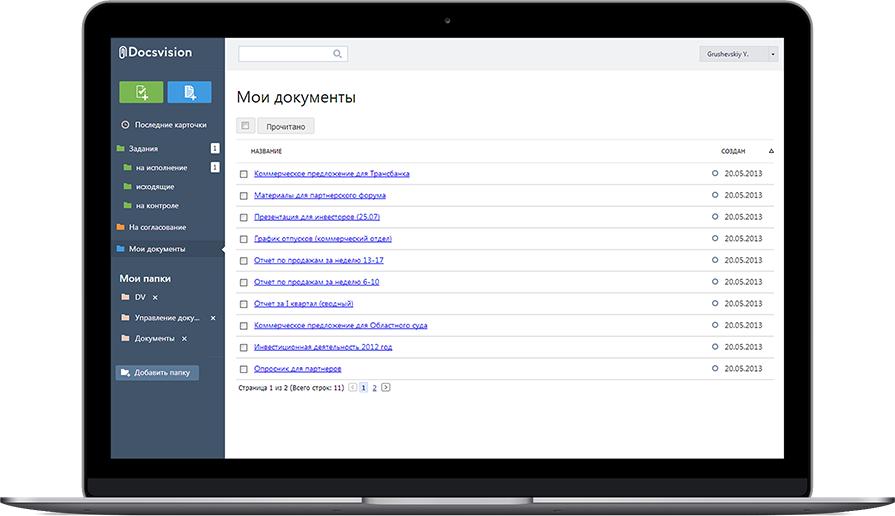Click status circle in График отпусков row
Image resolution: width=895 pixels, height=516 pixels.
coord(715,238)
